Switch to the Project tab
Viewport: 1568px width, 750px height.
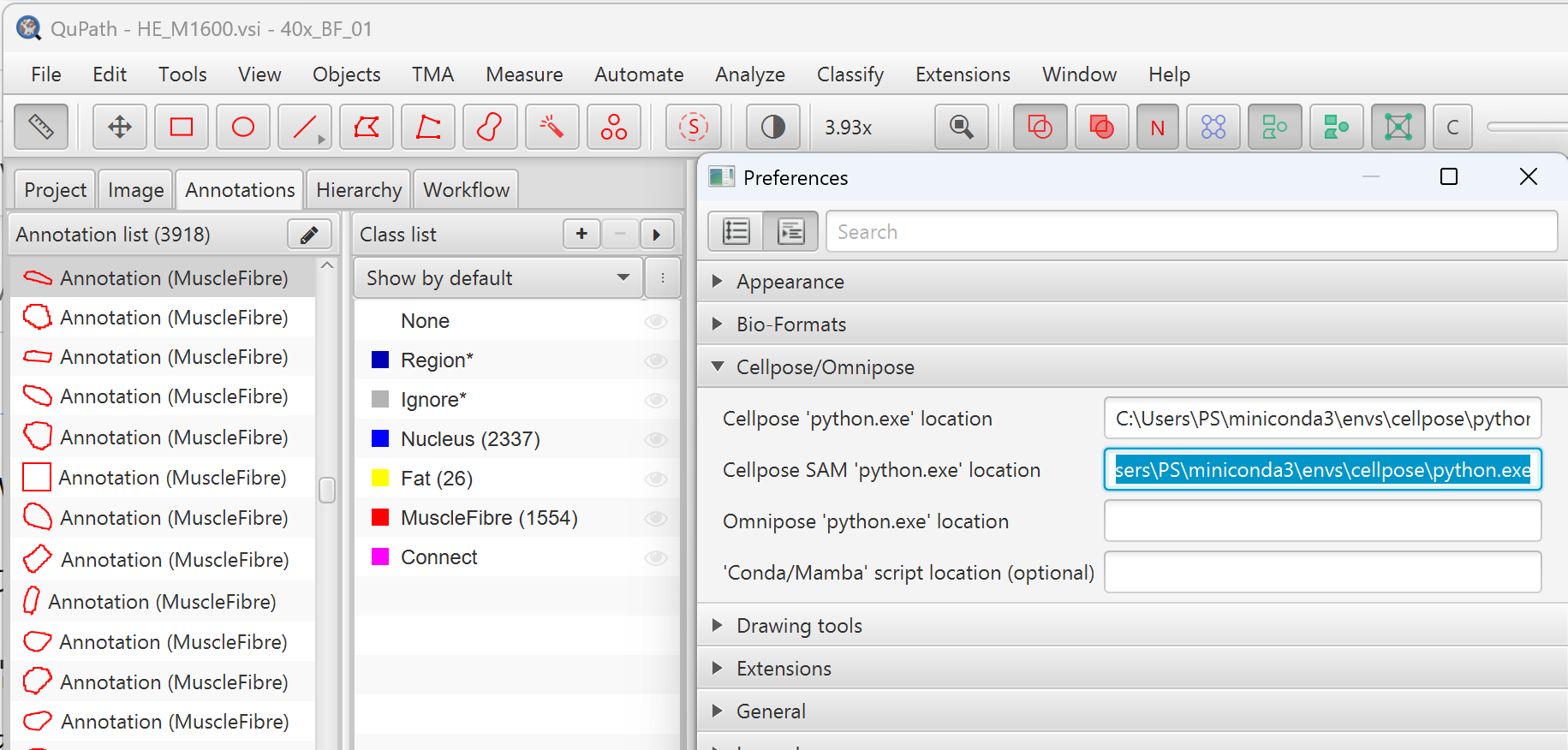pyautogui.click(x=55, y=189)
